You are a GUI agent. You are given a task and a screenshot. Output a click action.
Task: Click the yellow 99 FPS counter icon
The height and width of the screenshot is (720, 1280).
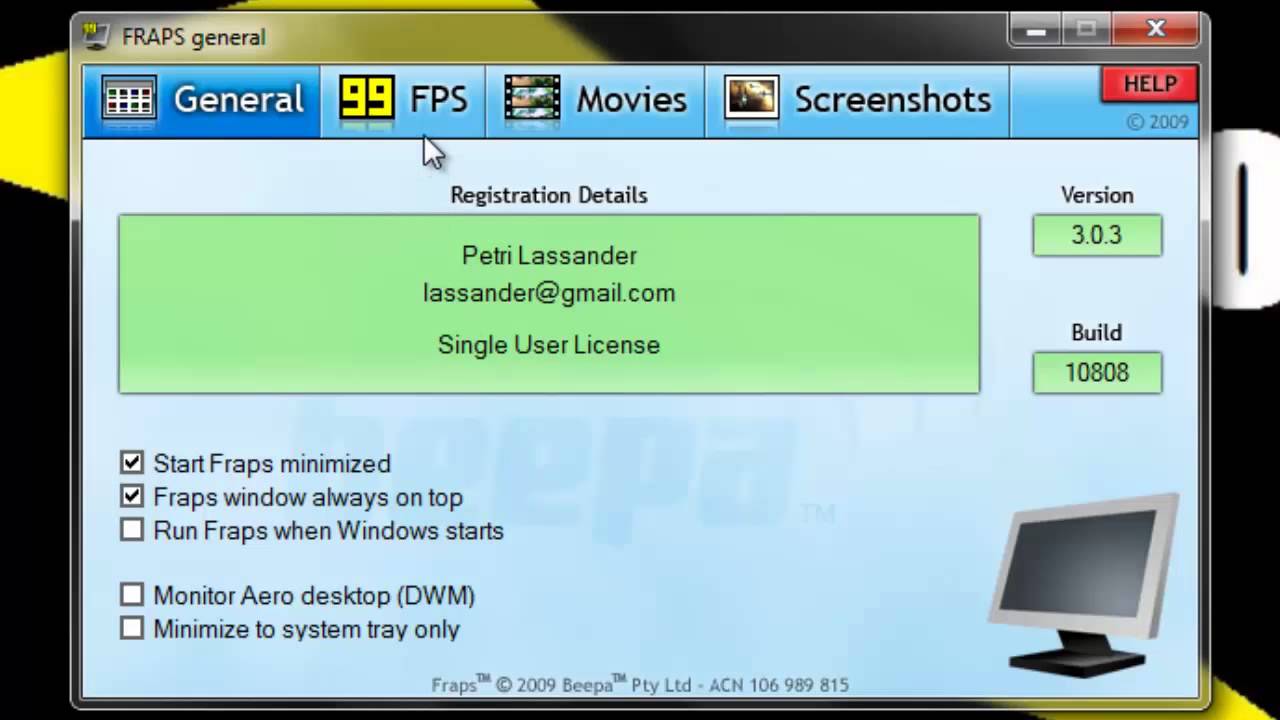366,98
